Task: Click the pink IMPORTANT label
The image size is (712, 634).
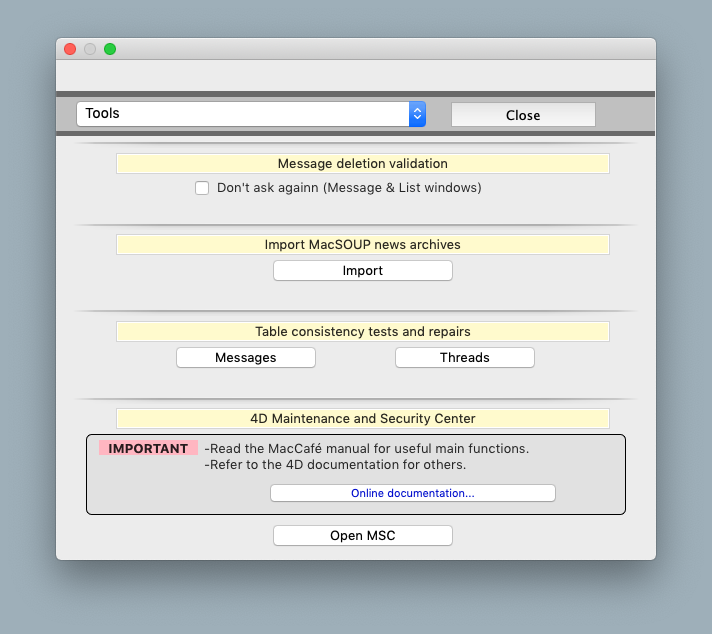Action: [148, 449]
